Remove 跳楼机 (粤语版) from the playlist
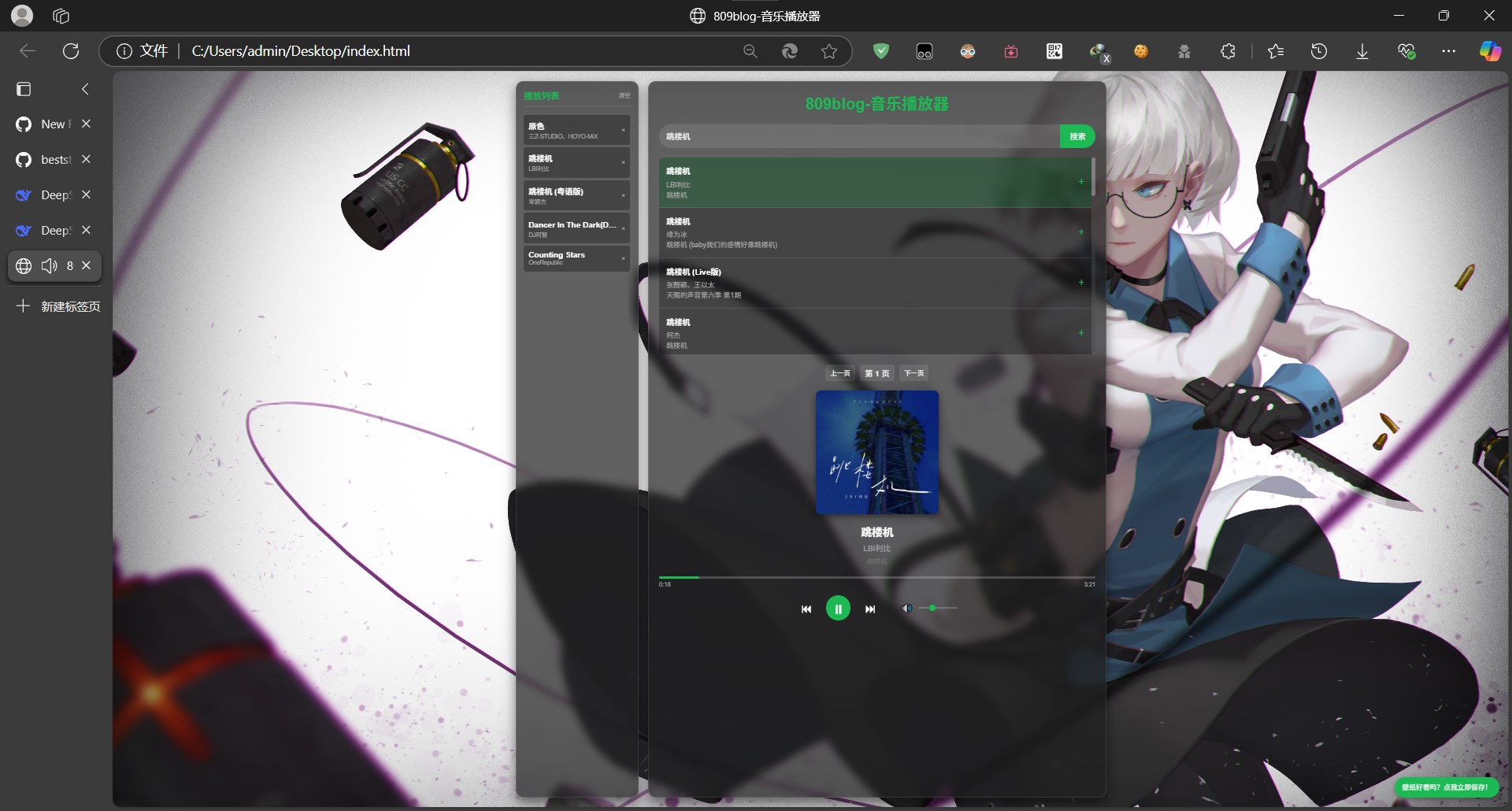Viewport: 1512px width, 811px height. [x=624, y=196]
